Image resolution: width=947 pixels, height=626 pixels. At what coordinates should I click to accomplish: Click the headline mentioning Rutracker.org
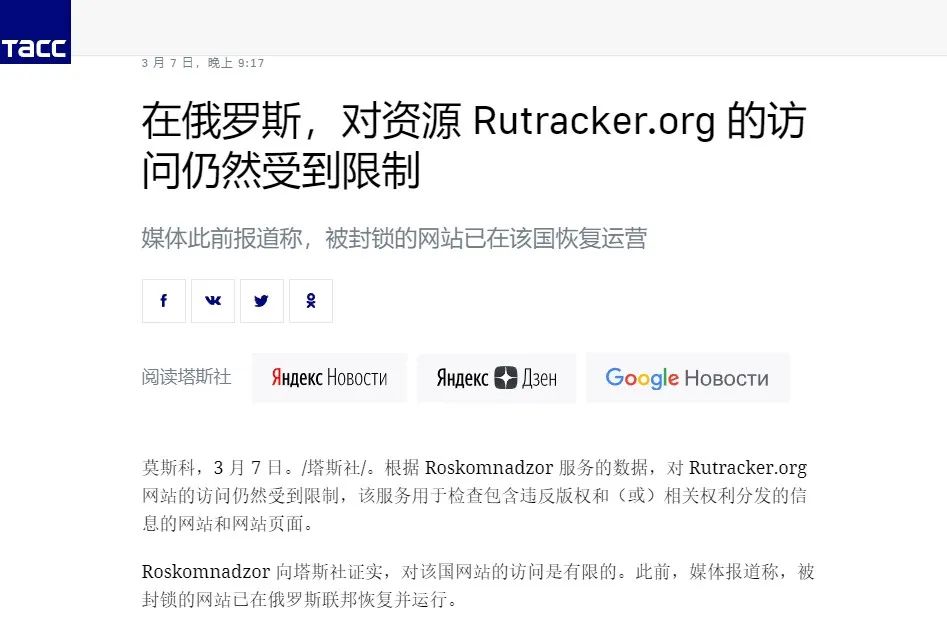pyautogui.click(x=474, y=145)
